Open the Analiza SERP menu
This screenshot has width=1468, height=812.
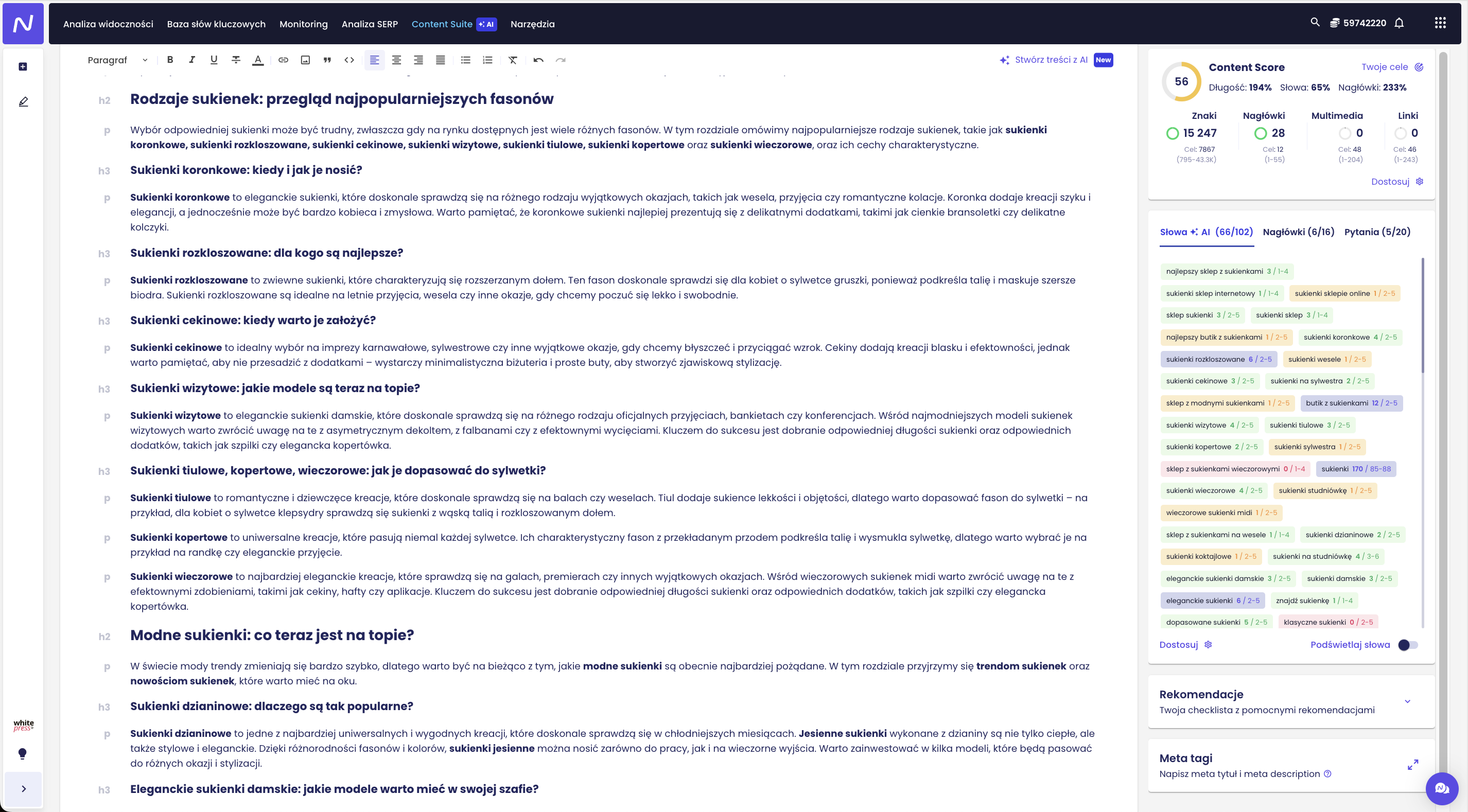(x=369, y=24)
